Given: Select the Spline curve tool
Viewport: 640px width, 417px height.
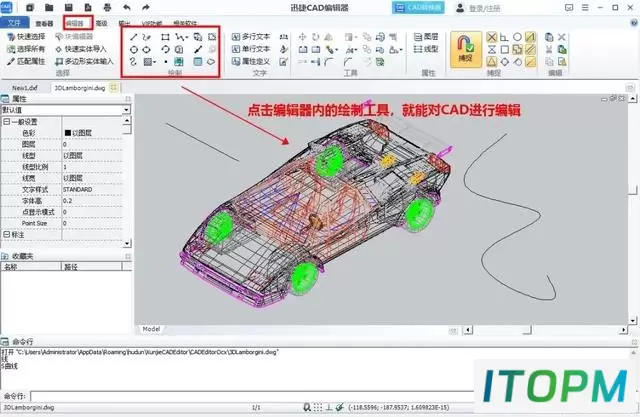Looking at the screenshot, I should click(133, 62).
